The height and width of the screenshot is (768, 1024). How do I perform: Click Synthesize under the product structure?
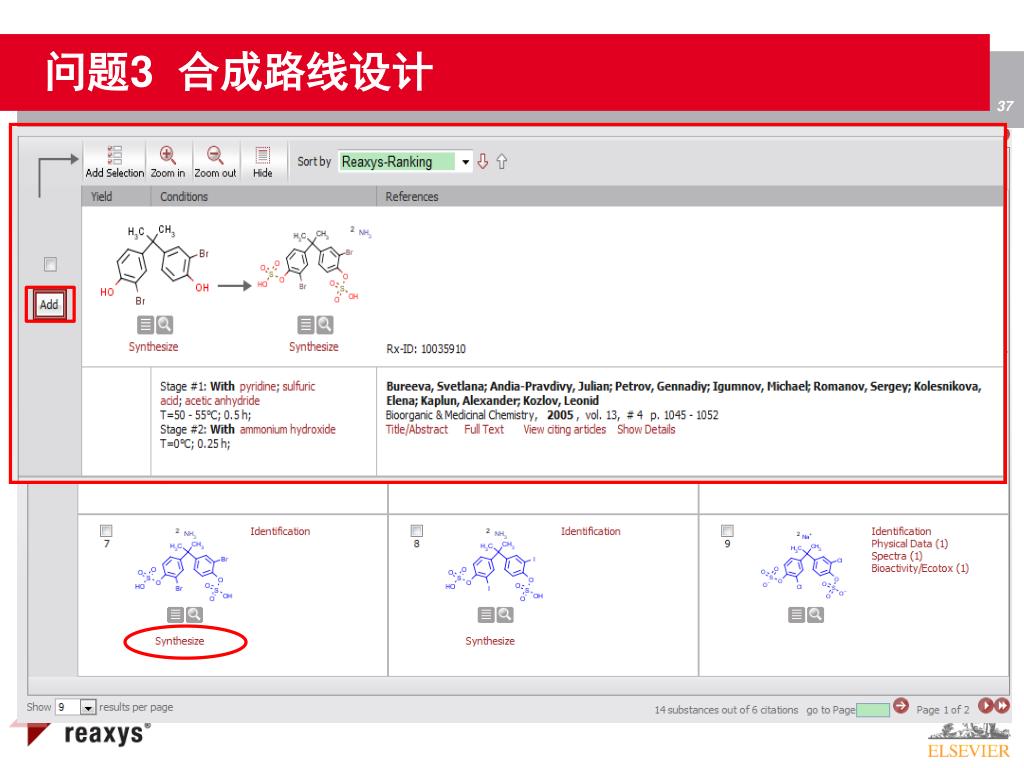(x=313, y=347)
